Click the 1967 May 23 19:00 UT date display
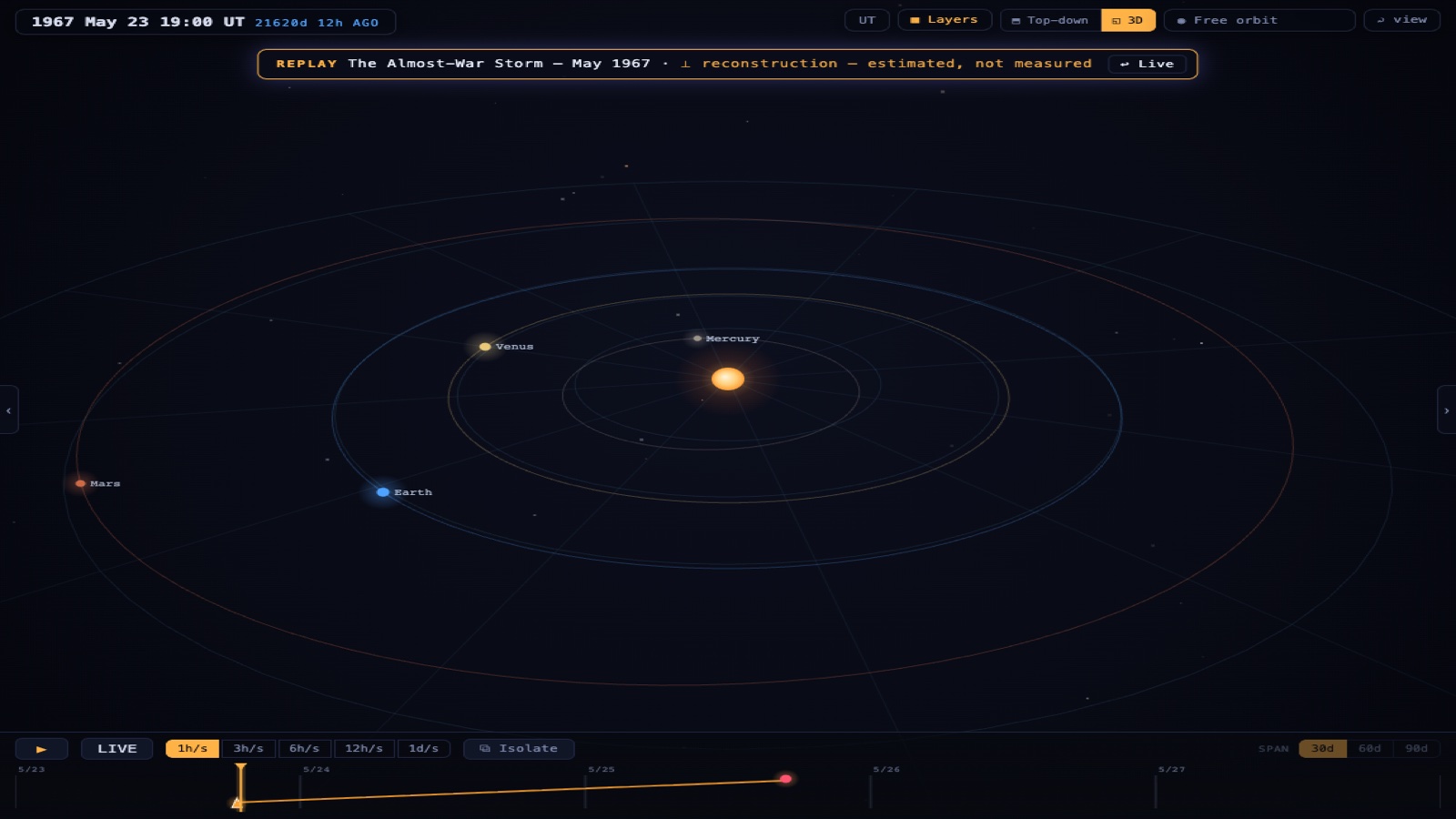This screenshot has height=819, width=1456. coord(138,22)
